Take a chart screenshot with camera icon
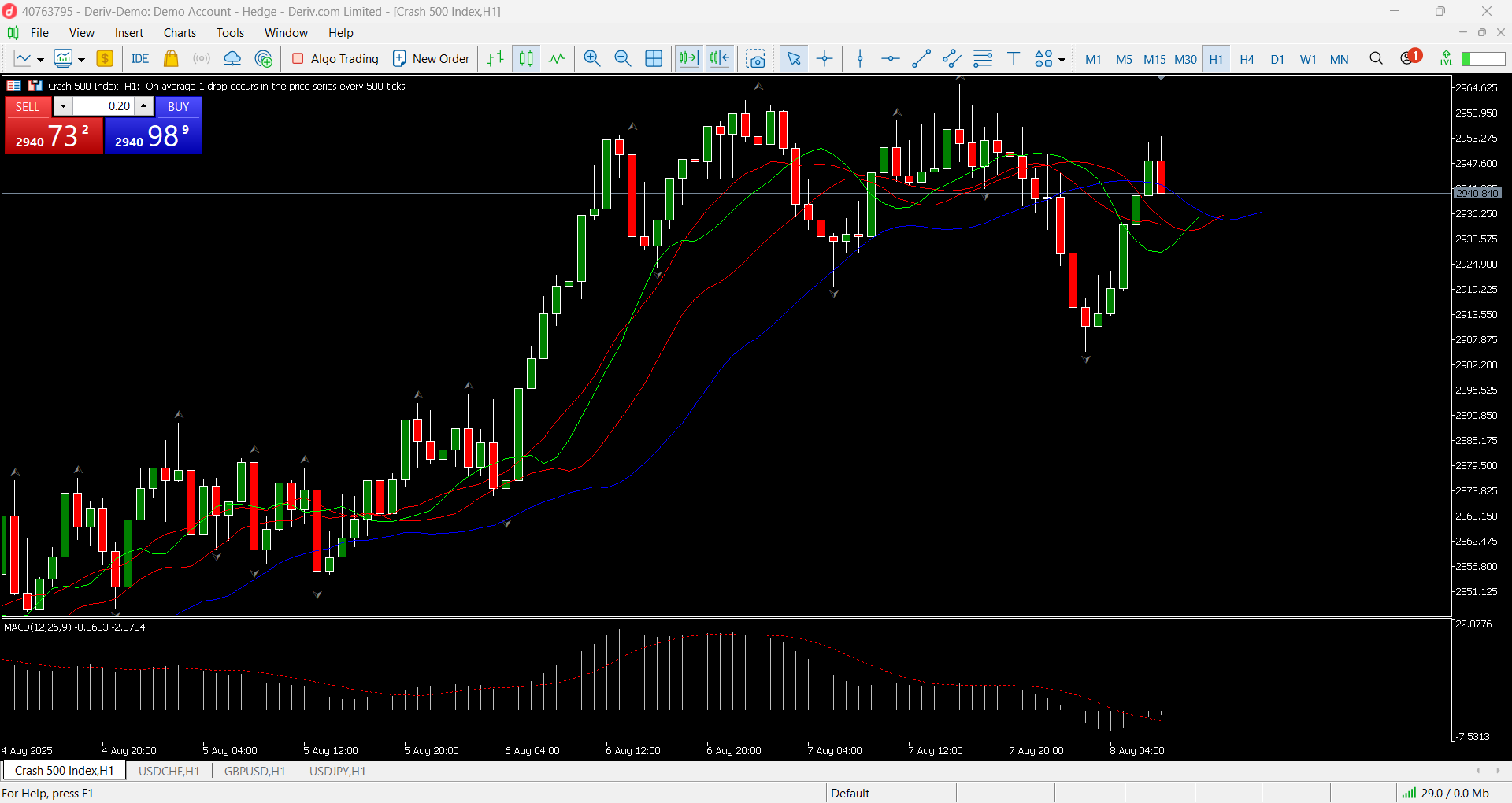The width and height of the screenshot is (1512, 803). pyautogui.click(x=756, y=59)
